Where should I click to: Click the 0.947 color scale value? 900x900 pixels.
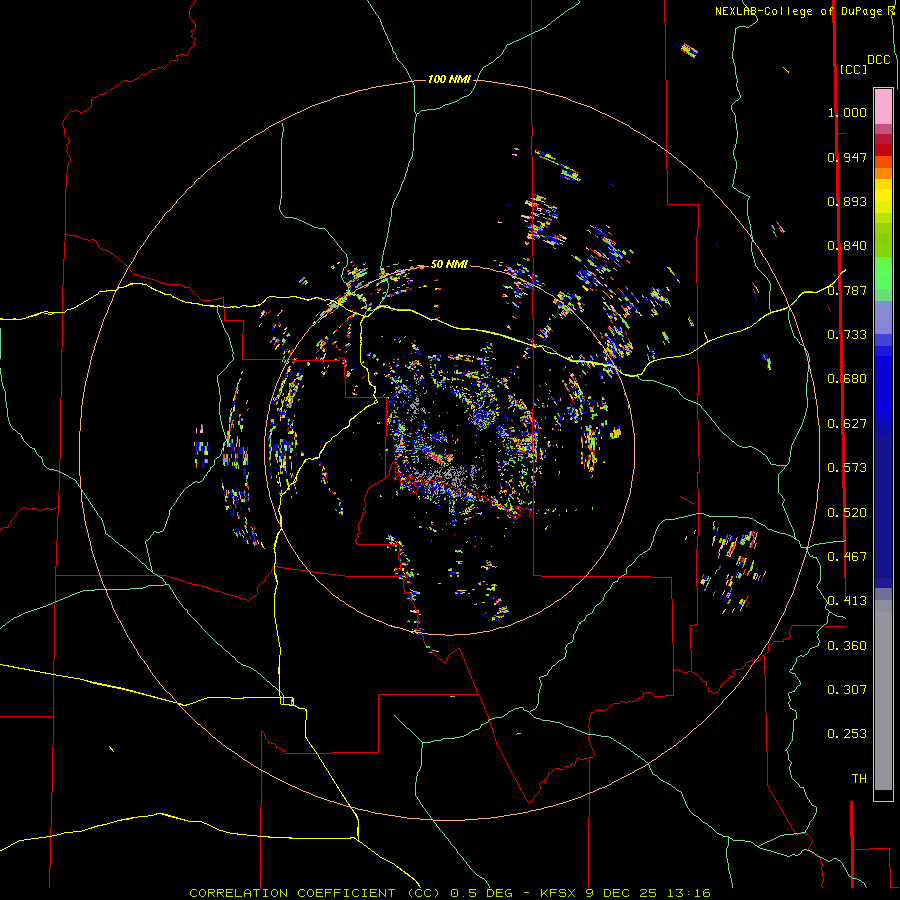[x=847, y=157]
